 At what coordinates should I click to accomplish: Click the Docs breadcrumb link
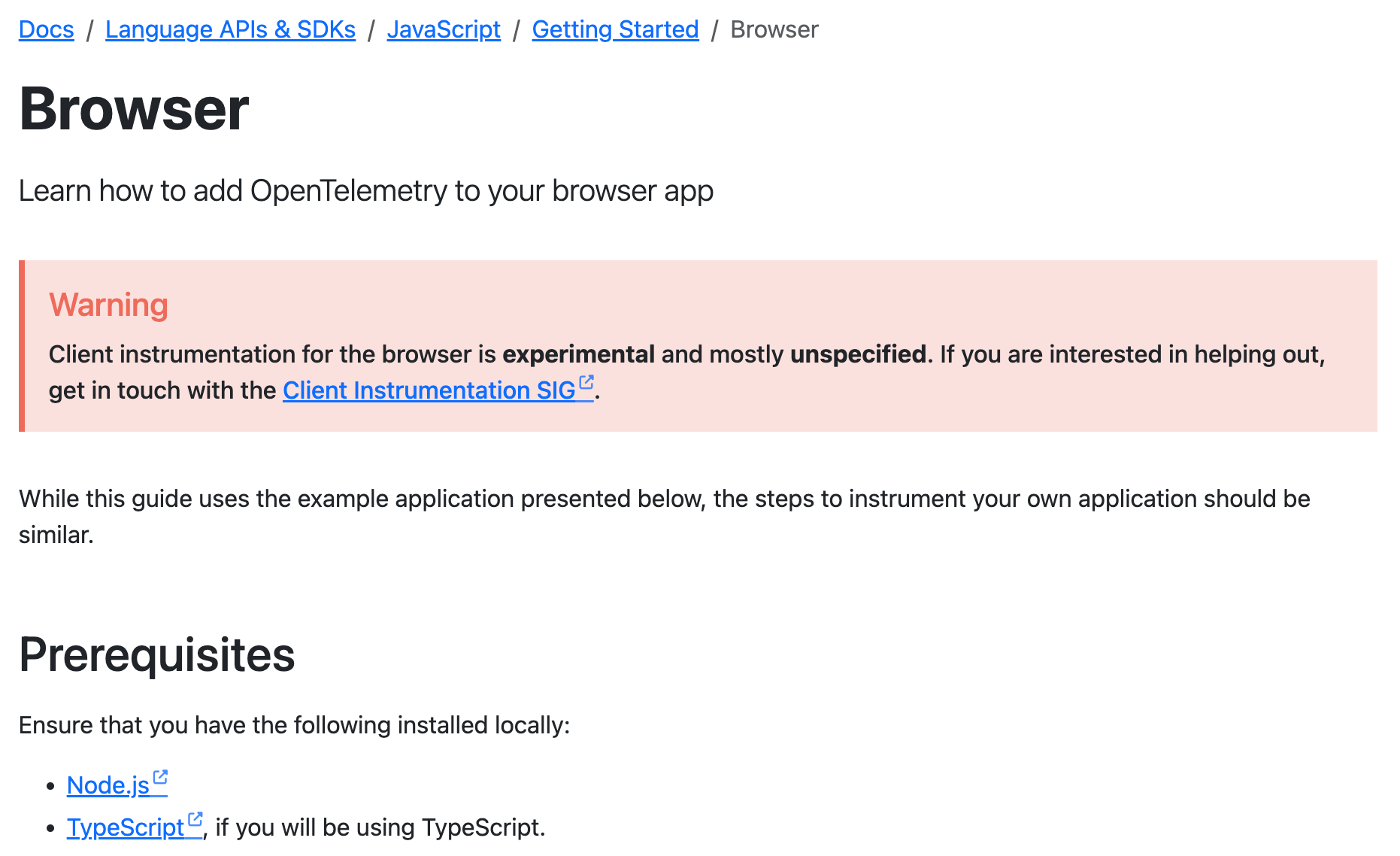(47, 29)
